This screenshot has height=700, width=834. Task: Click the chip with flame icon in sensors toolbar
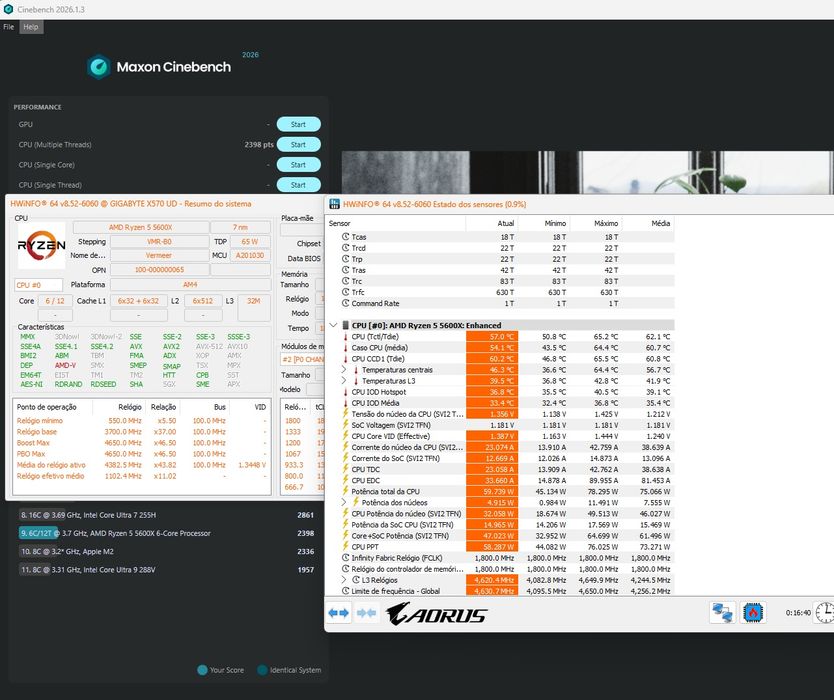tap(753, 612)
